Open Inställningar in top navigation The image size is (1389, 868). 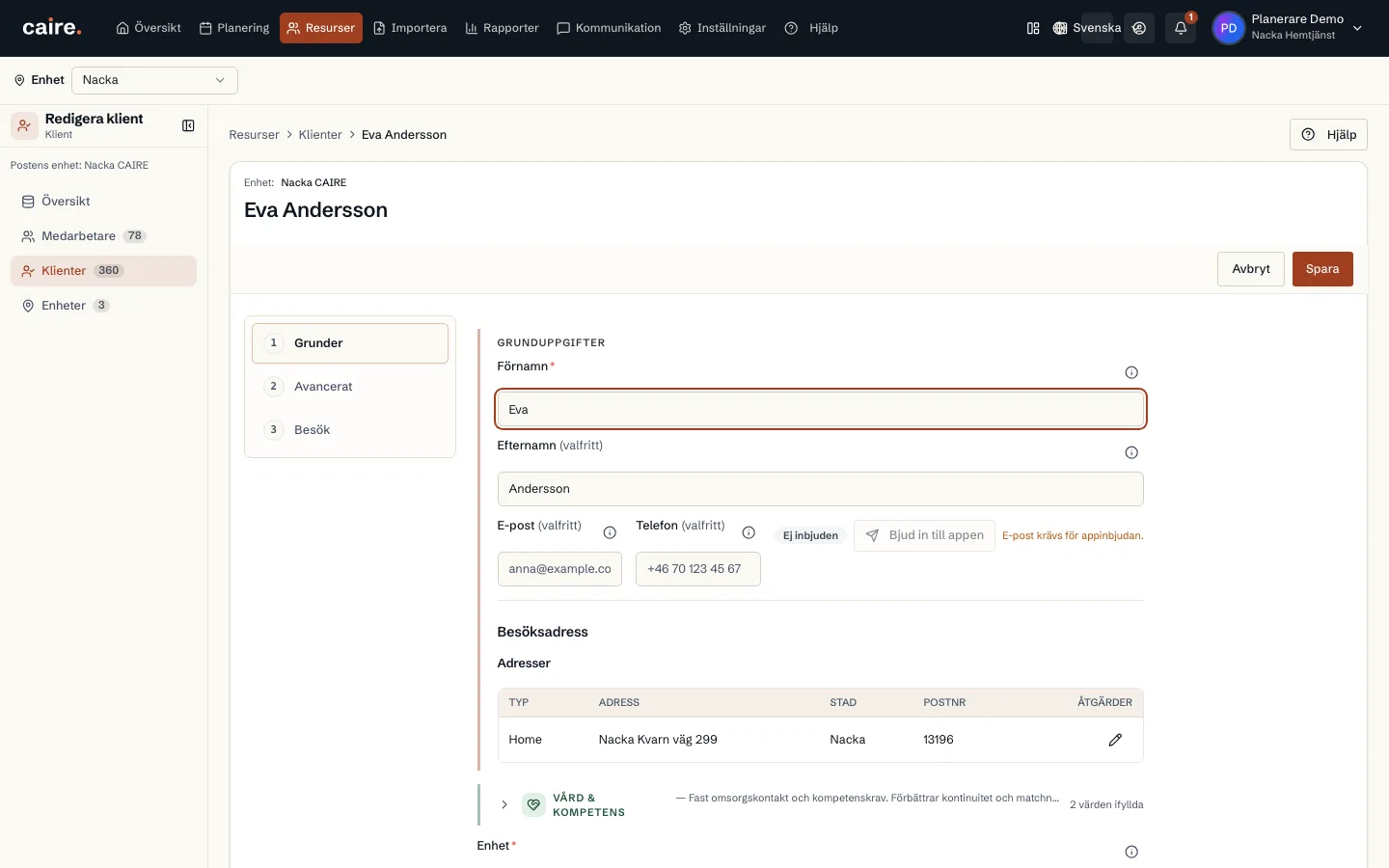pos(722,28)
